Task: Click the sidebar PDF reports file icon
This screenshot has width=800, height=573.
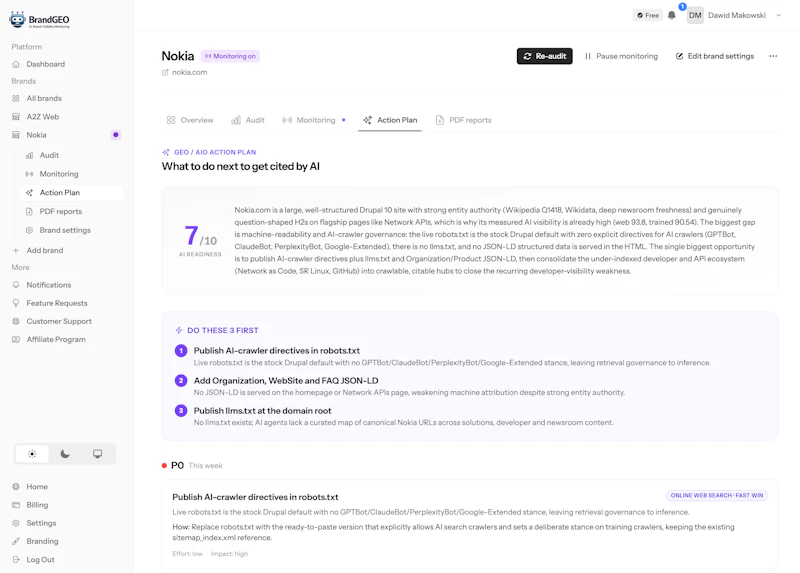Action: (x=30, y=212)
